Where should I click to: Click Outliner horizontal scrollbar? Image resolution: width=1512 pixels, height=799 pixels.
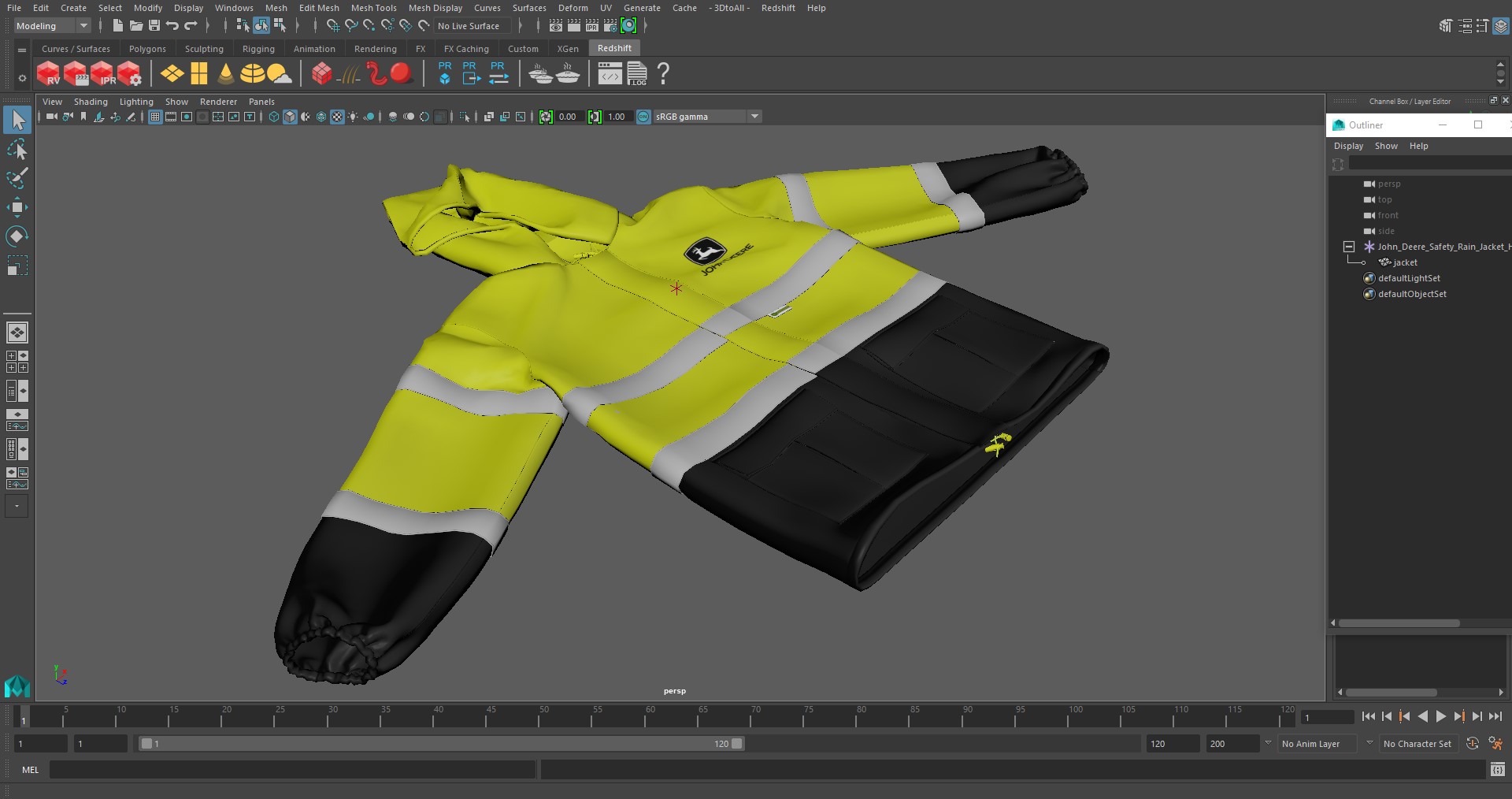point(1399,622)
